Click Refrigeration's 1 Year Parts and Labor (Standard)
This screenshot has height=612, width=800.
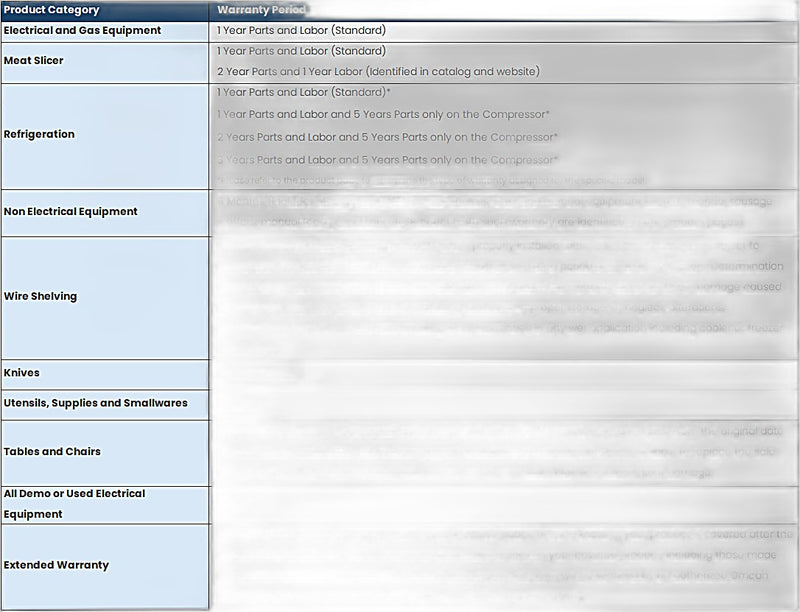coord(303,92)
